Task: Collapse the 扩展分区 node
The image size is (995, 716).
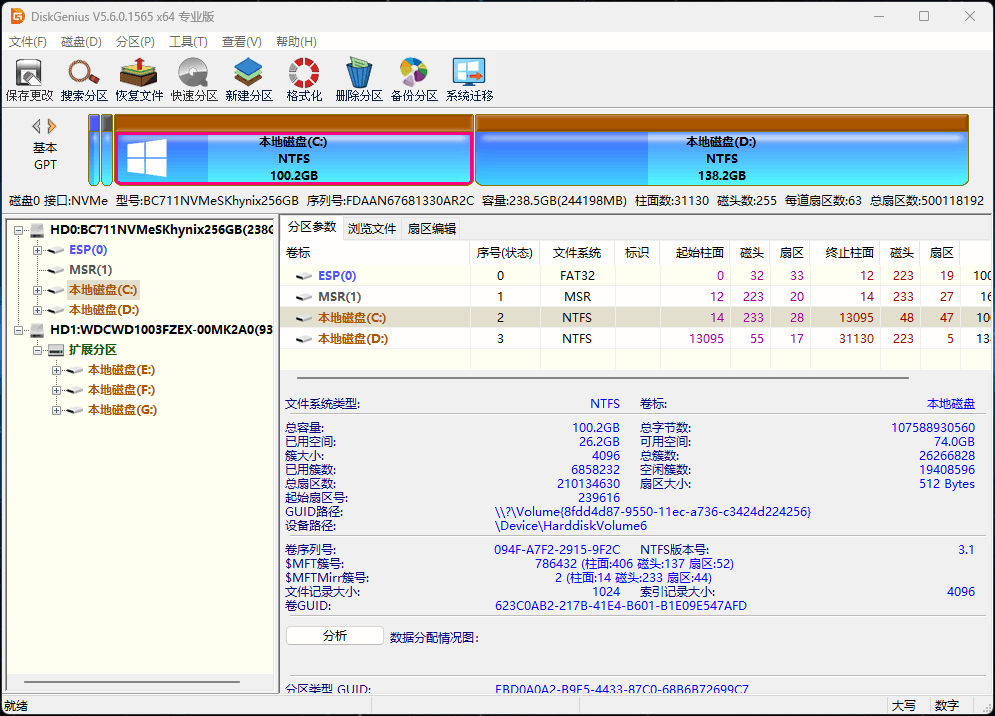Action: click(x=37, y=350)
